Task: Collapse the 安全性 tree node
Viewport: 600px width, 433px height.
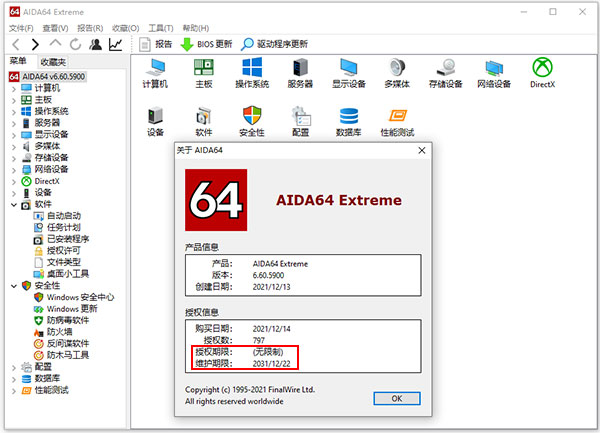Action: click(14, 286)
